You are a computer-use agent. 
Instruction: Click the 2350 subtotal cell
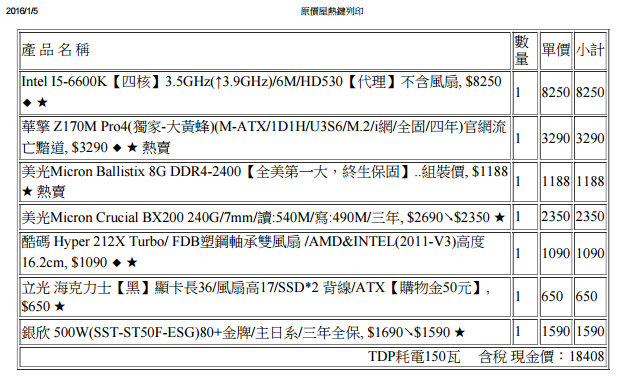(590, 217)
